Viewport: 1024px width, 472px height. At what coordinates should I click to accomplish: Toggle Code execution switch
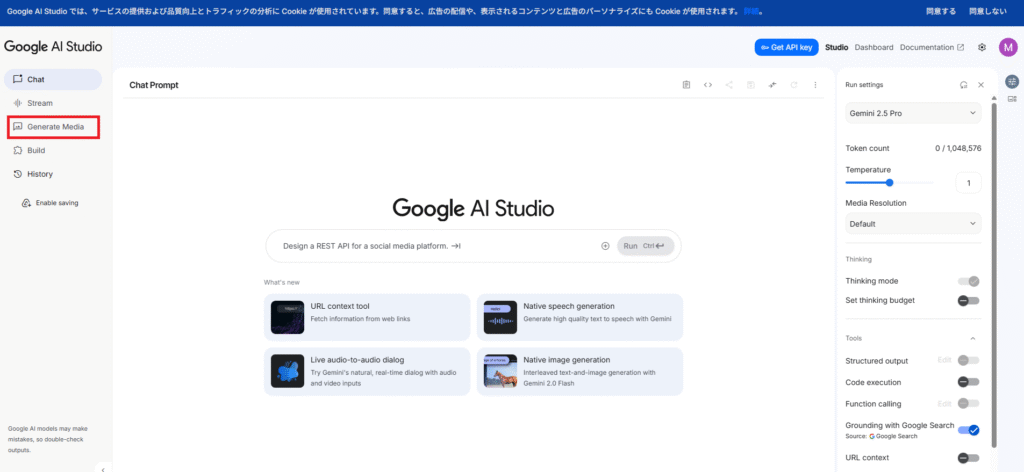tap(968, 382)
